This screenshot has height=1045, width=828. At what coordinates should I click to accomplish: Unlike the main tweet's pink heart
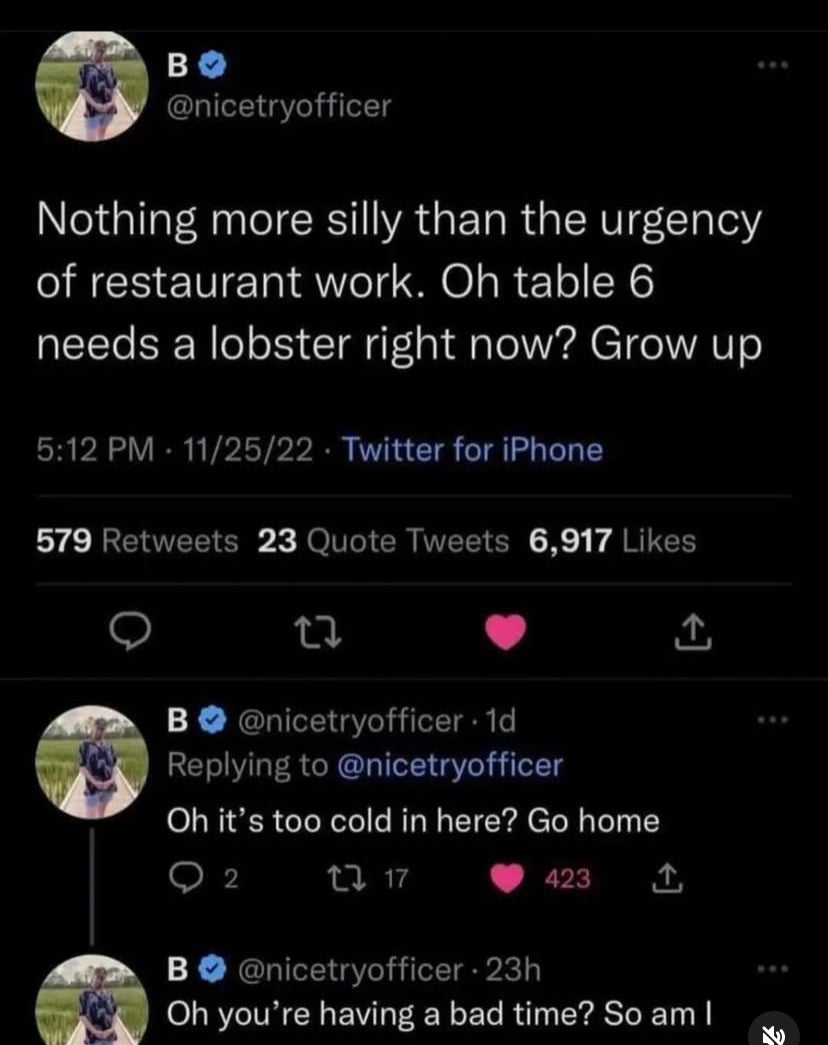507,630
